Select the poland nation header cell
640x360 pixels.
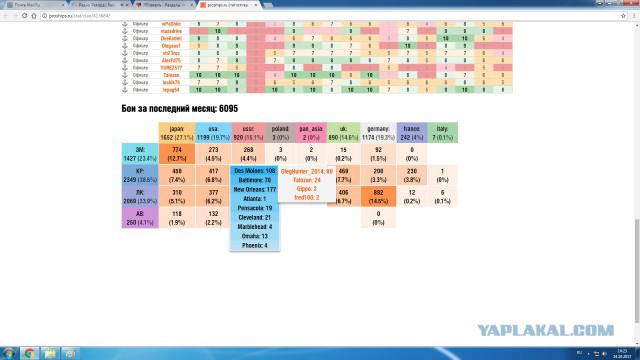tap(280, 133)
